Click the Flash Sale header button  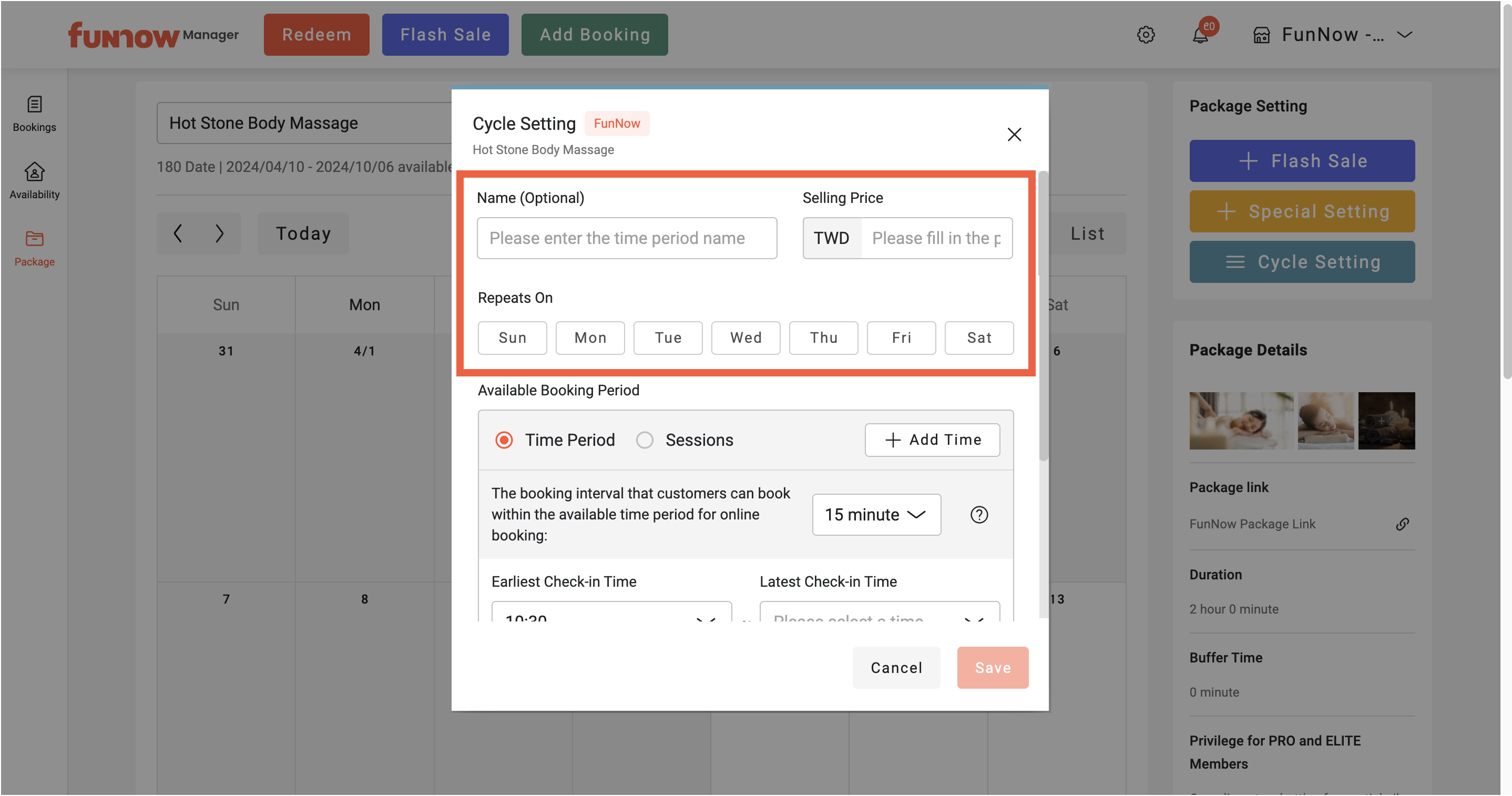point(445,35)
